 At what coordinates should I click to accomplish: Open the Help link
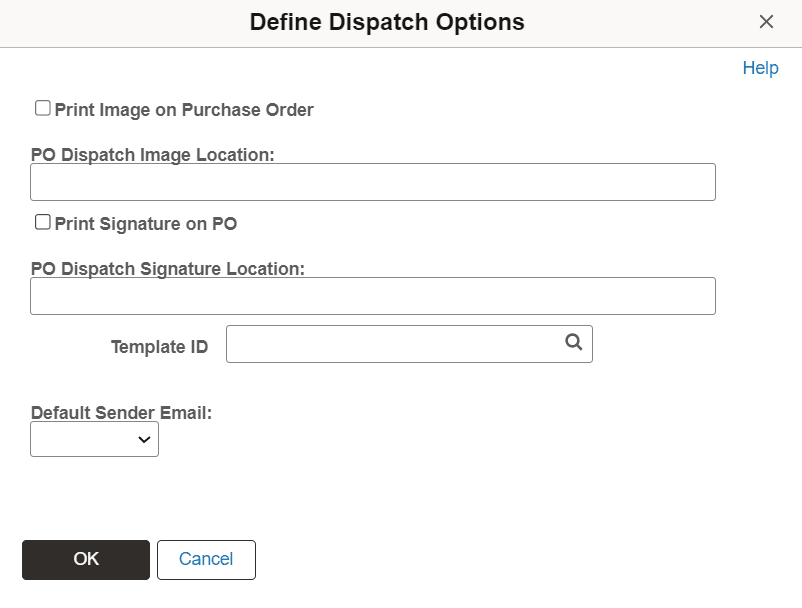point(761,67)
